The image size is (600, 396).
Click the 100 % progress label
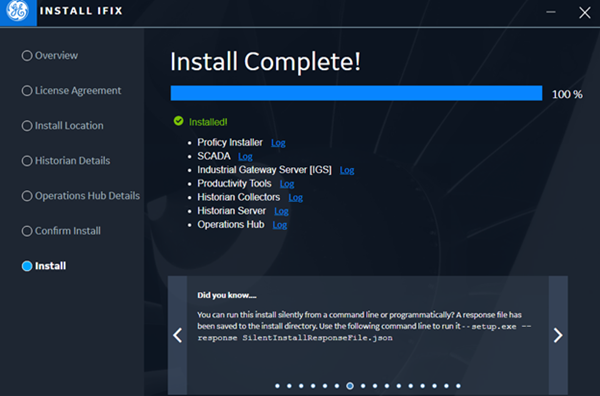[567, 95]
